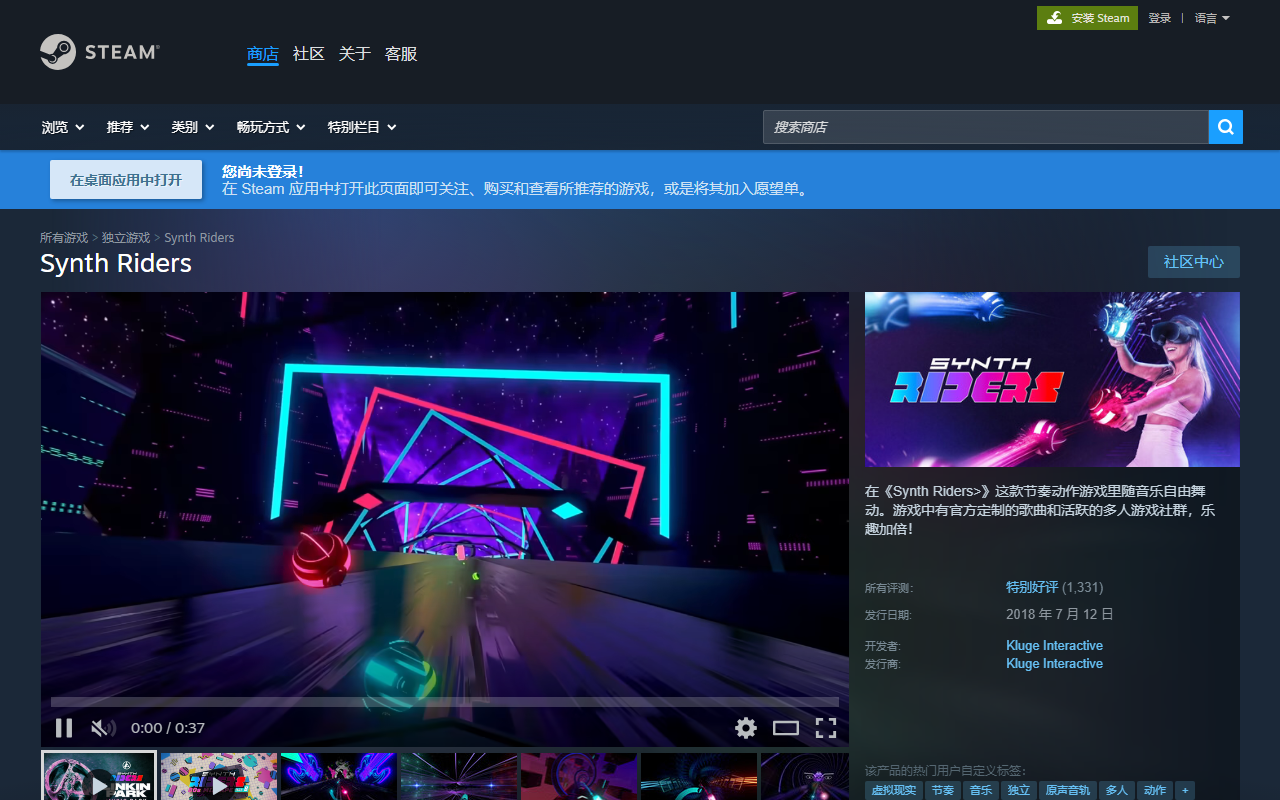1280x800 pixels.
Task: Click the Synth Riders capsule banner image
Action: click(1052, 379)
